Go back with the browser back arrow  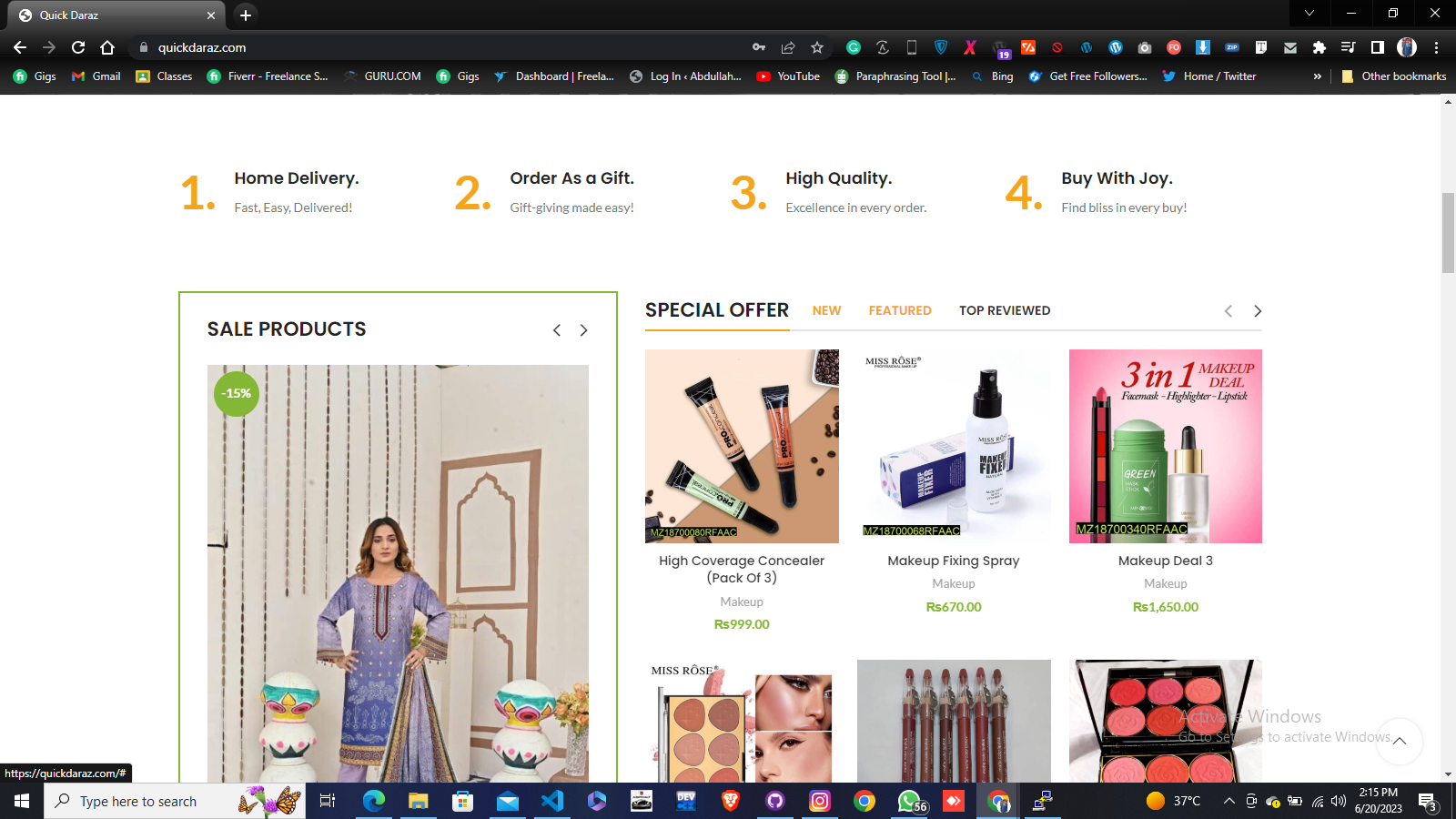click(x=20, y=47)
